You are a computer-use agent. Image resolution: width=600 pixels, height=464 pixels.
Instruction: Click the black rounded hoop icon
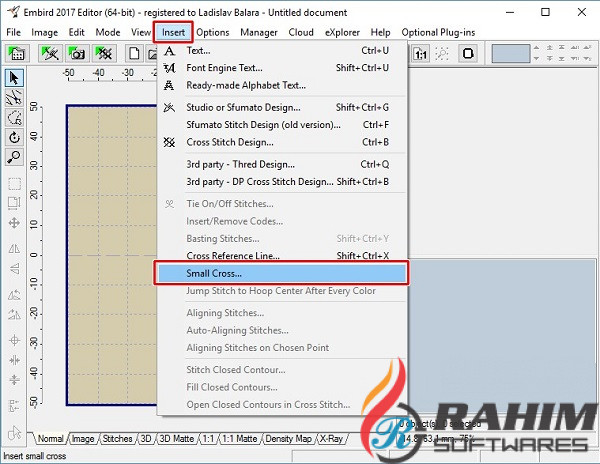[x=468, y=53]
